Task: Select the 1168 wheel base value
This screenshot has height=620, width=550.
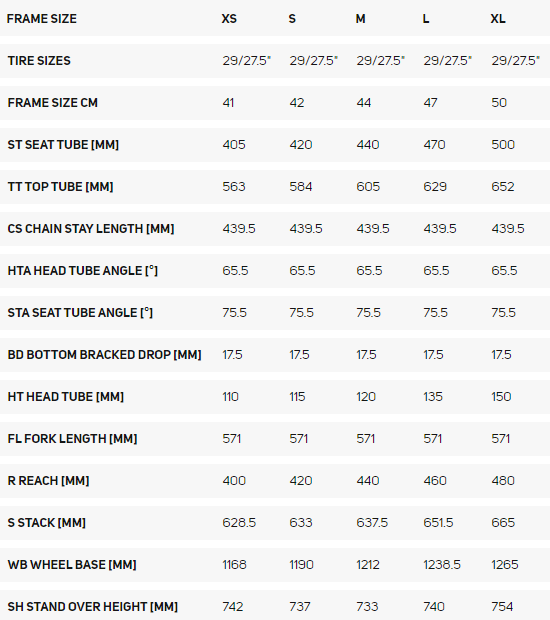Action: coord(234,565)
